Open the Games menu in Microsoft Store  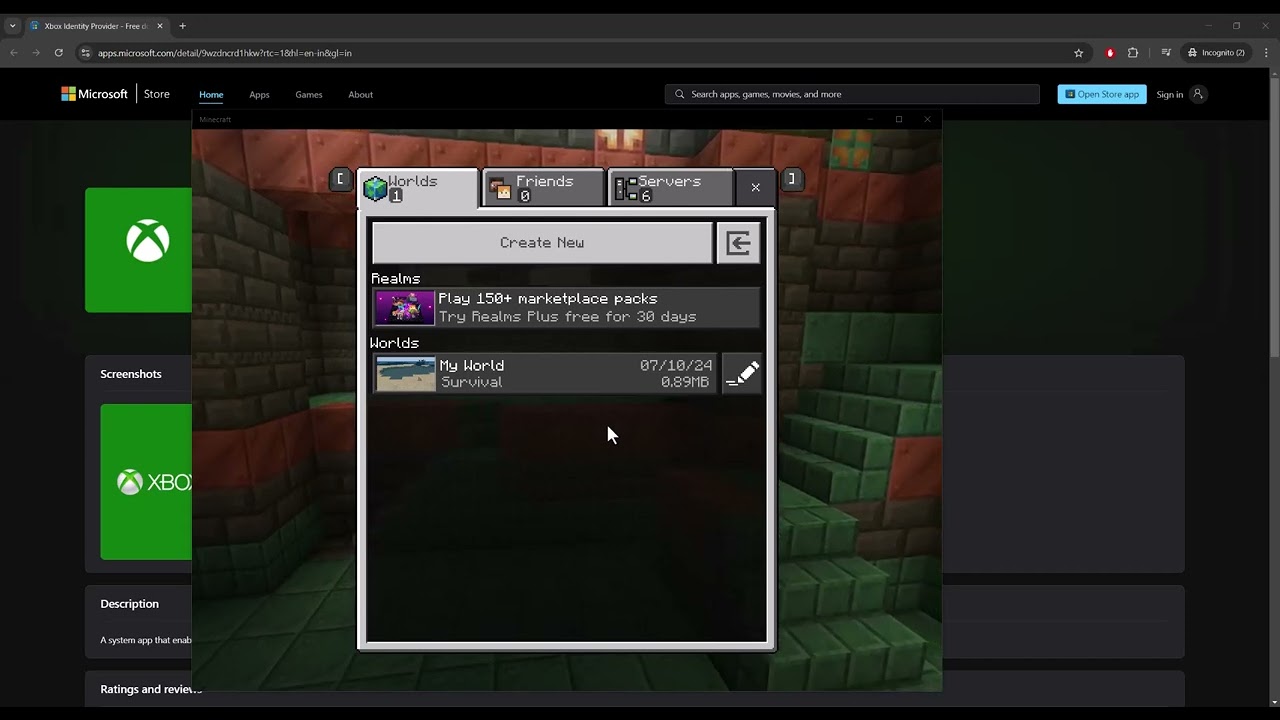tap(309, 95)
